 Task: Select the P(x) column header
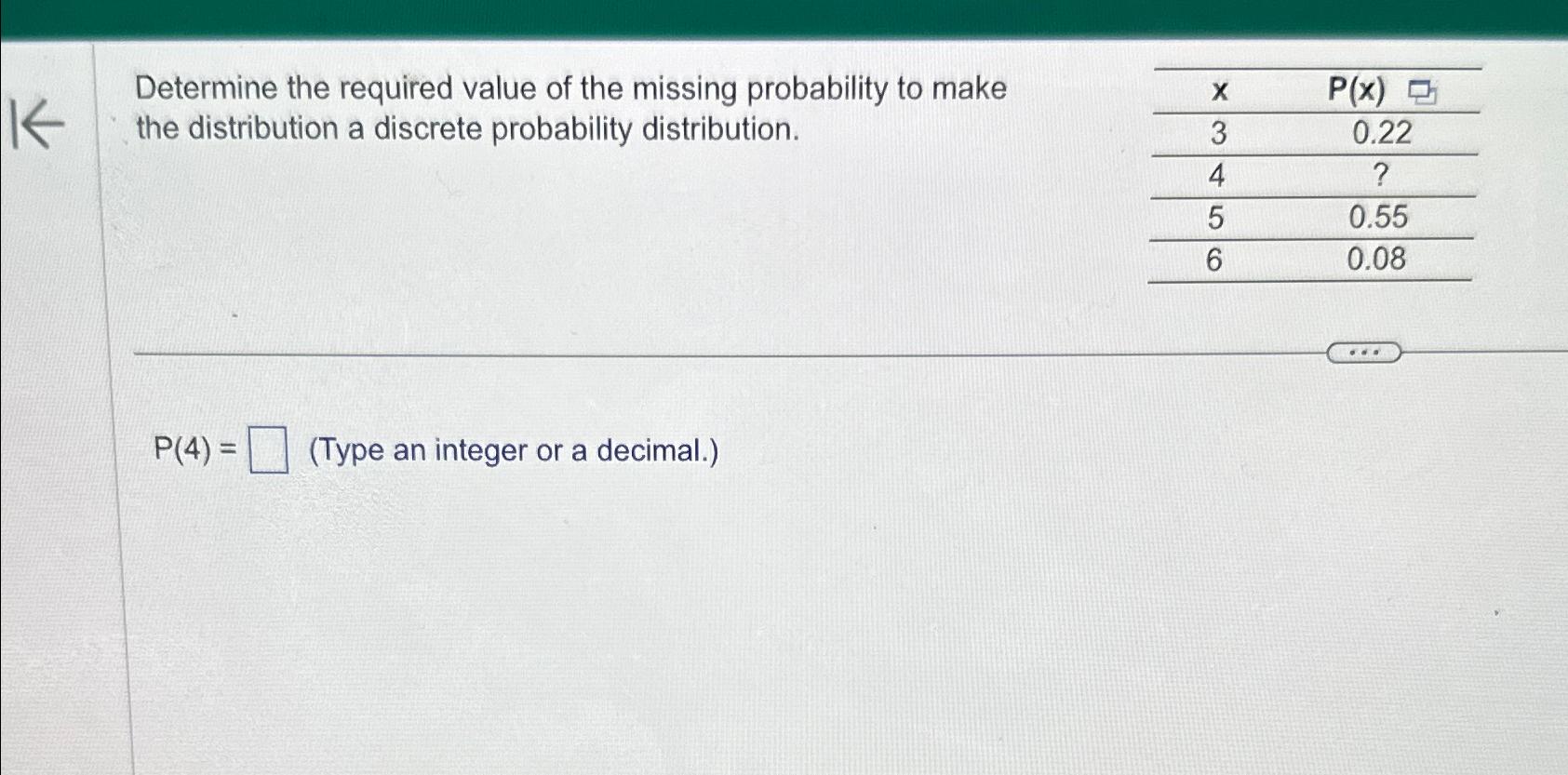(x=1354, y=91)
